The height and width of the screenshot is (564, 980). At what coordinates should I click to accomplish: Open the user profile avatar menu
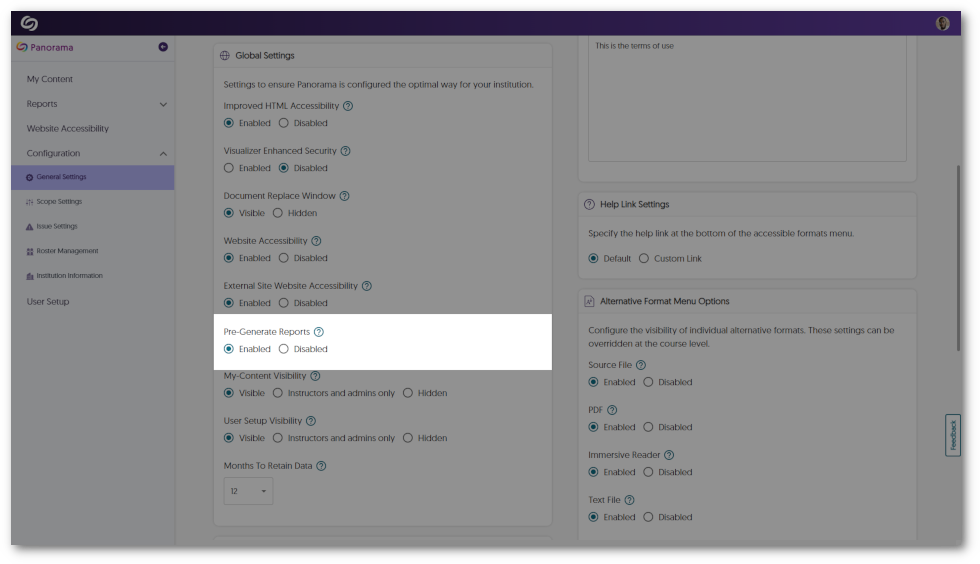[x=942, y=23]
